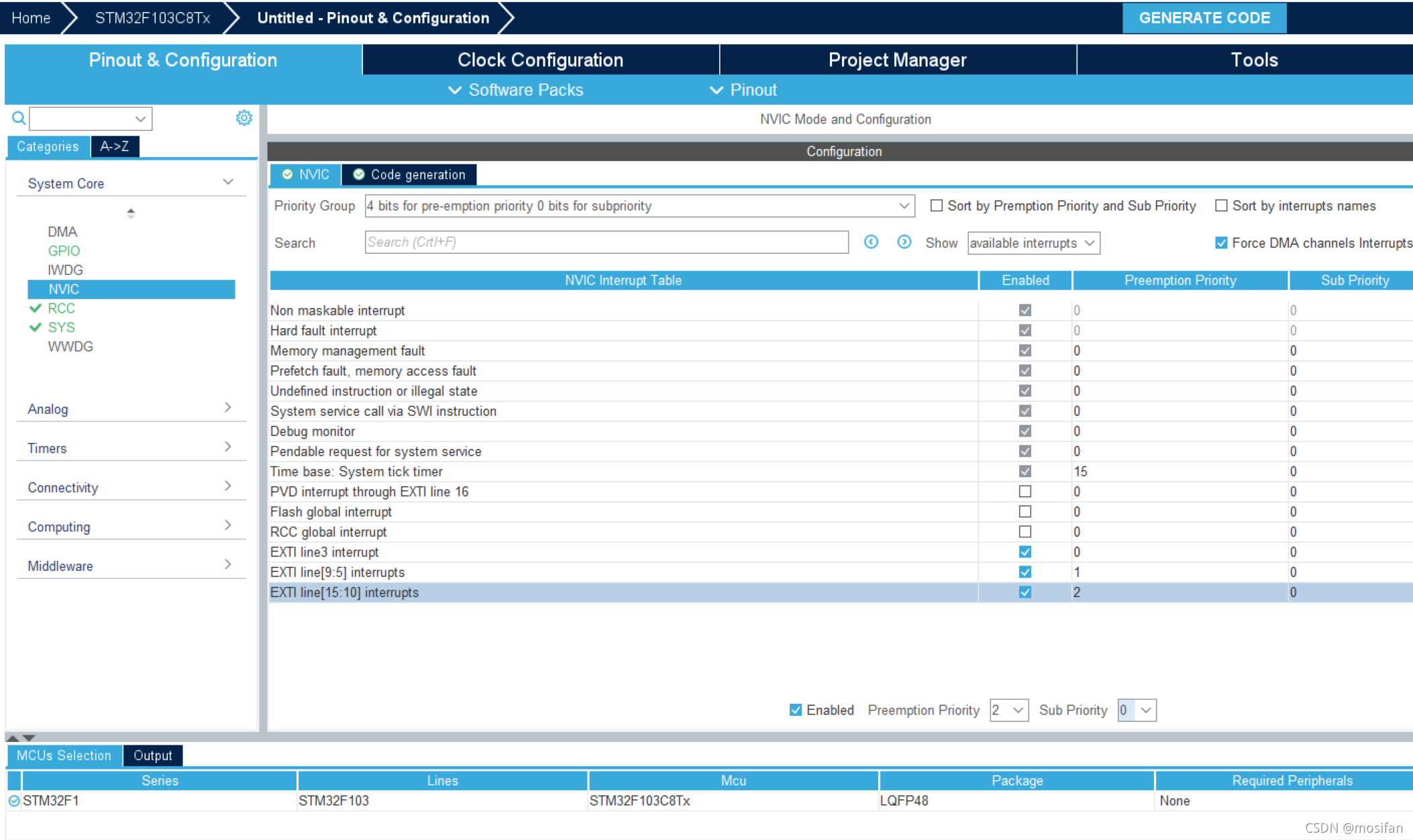Click the green checkmark beside RCC
The width and height of the screenshot is (1413, 840).
point(36,308)
